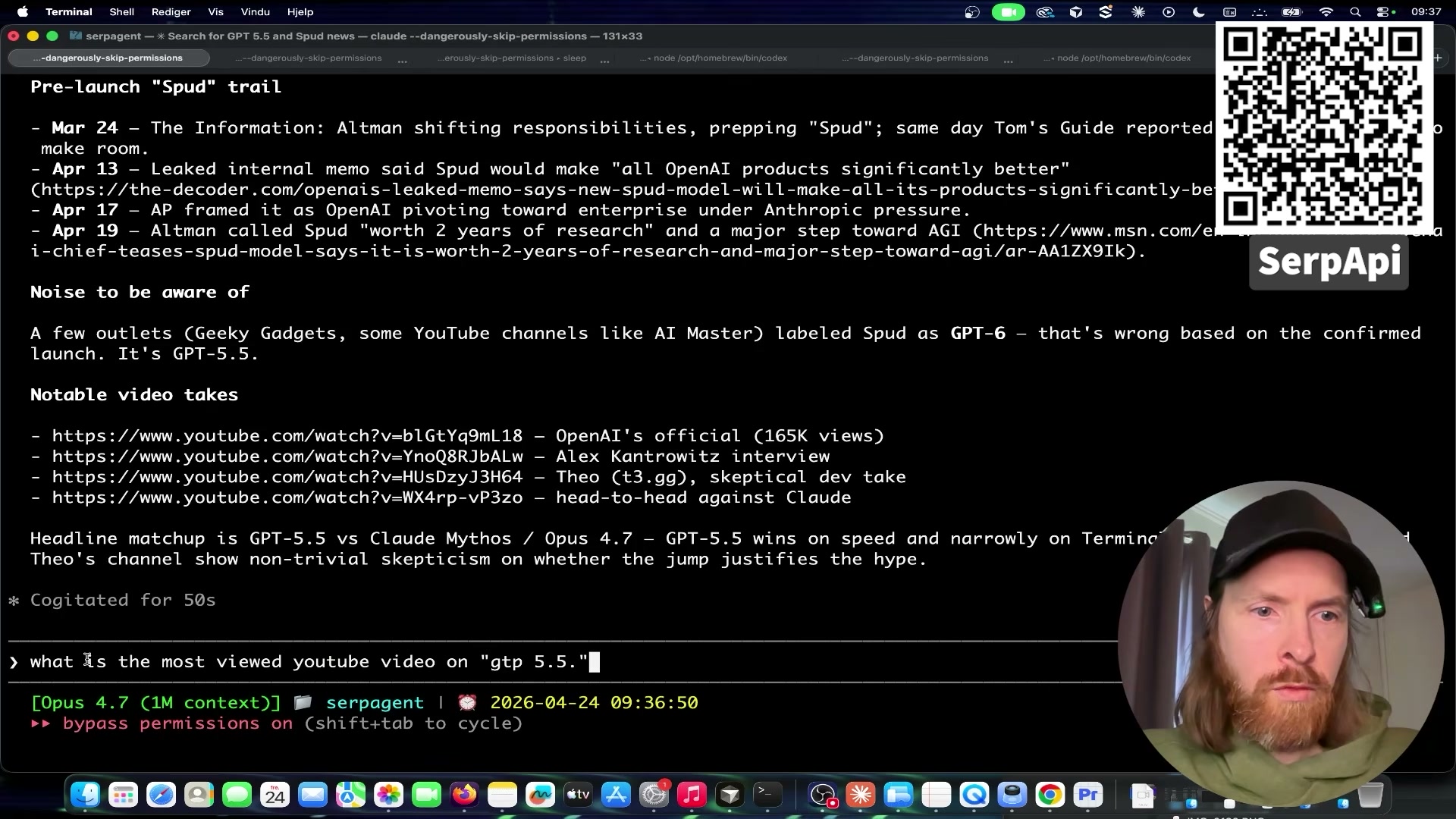Open Alex Kantrowitz interview YouTube link
This screenshot has height=819, width=1456.
point(287,457)
